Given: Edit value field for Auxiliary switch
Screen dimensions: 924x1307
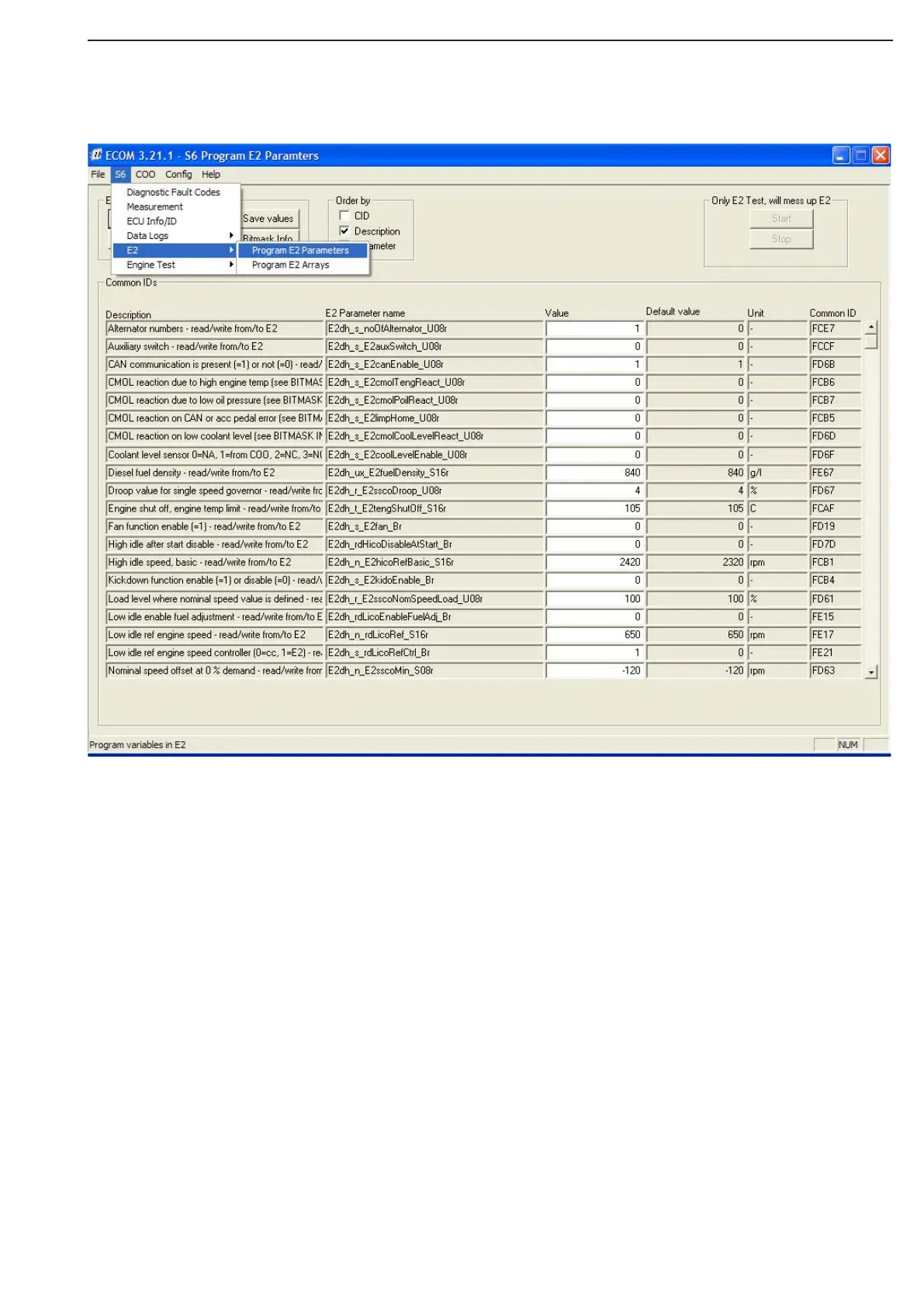Looking at the screenshot, I should pos(595,347).
